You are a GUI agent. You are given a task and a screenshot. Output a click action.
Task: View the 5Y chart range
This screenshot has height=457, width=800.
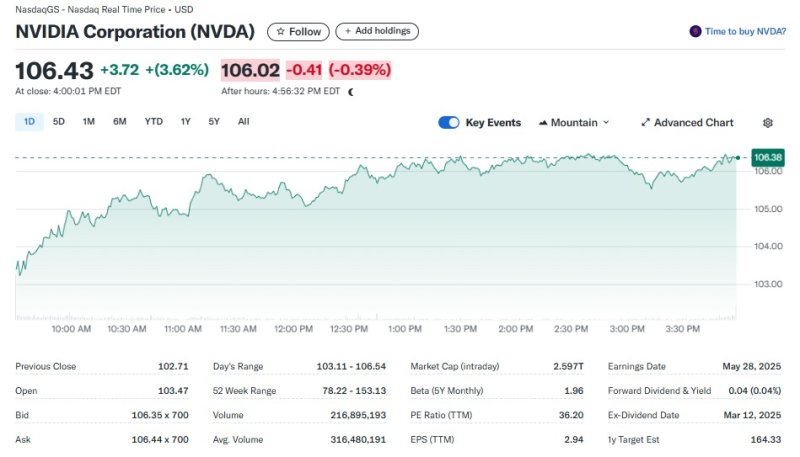(x=214, y=122)
